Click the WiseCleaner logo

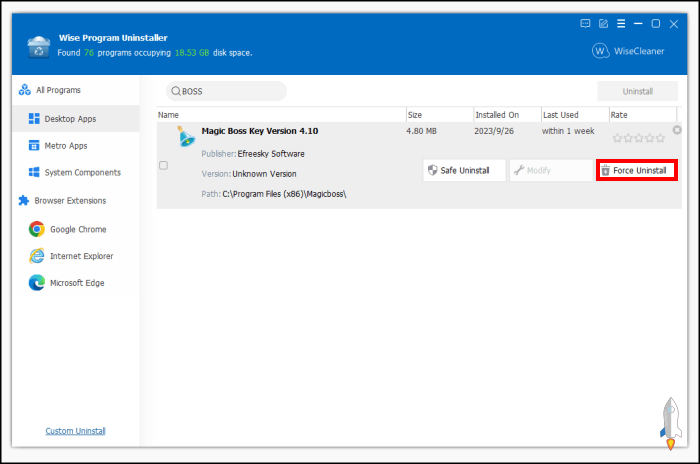pos(628,51)
